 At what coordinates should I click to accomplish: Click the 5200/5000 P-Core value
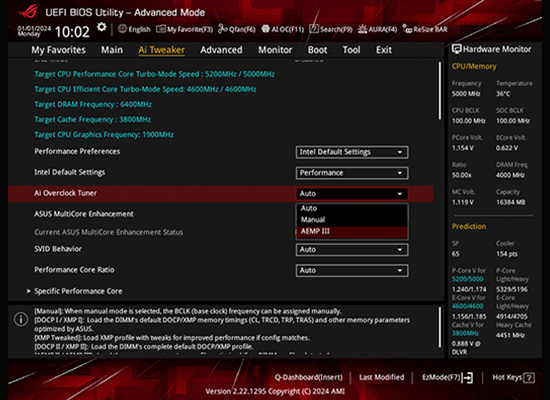pos(468,279)
